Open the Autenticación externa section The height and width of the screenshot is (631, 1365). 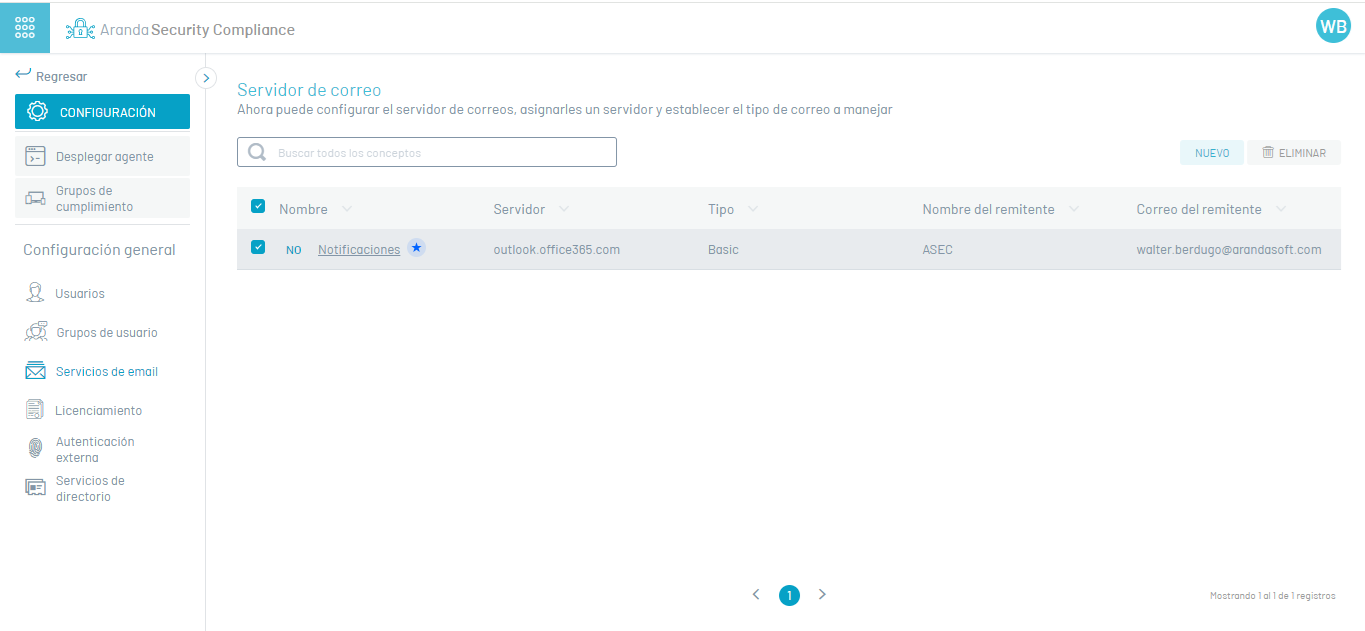(95, 449)
